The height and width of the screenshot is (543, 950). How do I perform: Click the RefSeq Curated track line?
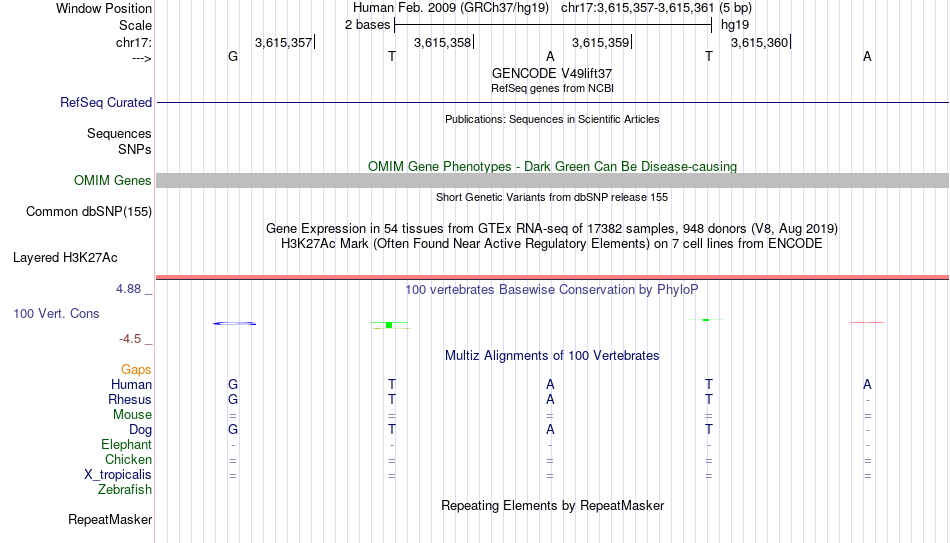coord(553,102)
